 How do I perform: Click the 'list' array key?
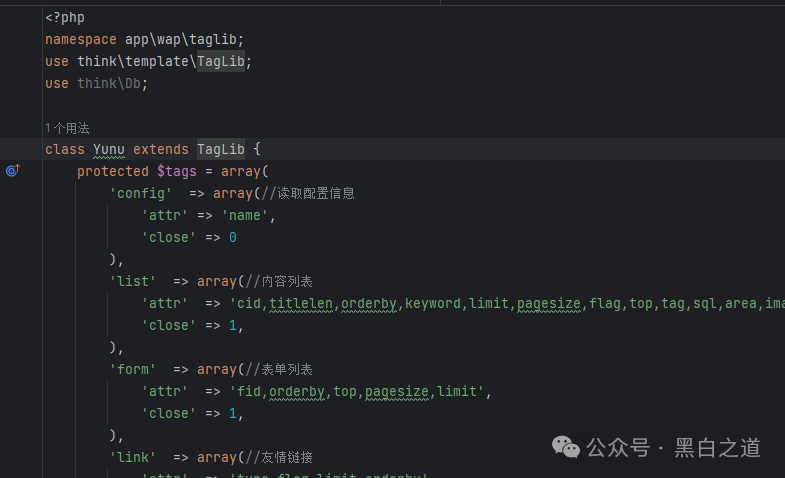click(x=133, y=281)
